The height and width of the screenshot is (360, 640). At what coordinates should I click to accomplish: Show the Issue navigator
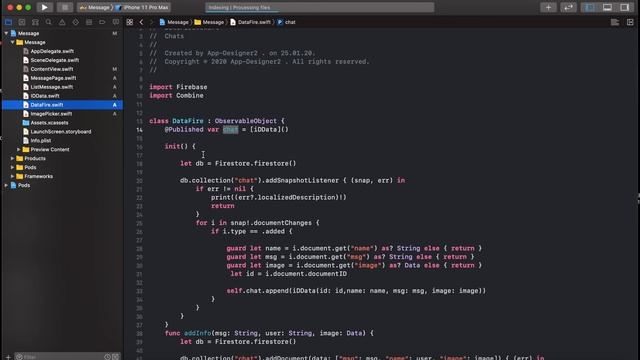62,22
